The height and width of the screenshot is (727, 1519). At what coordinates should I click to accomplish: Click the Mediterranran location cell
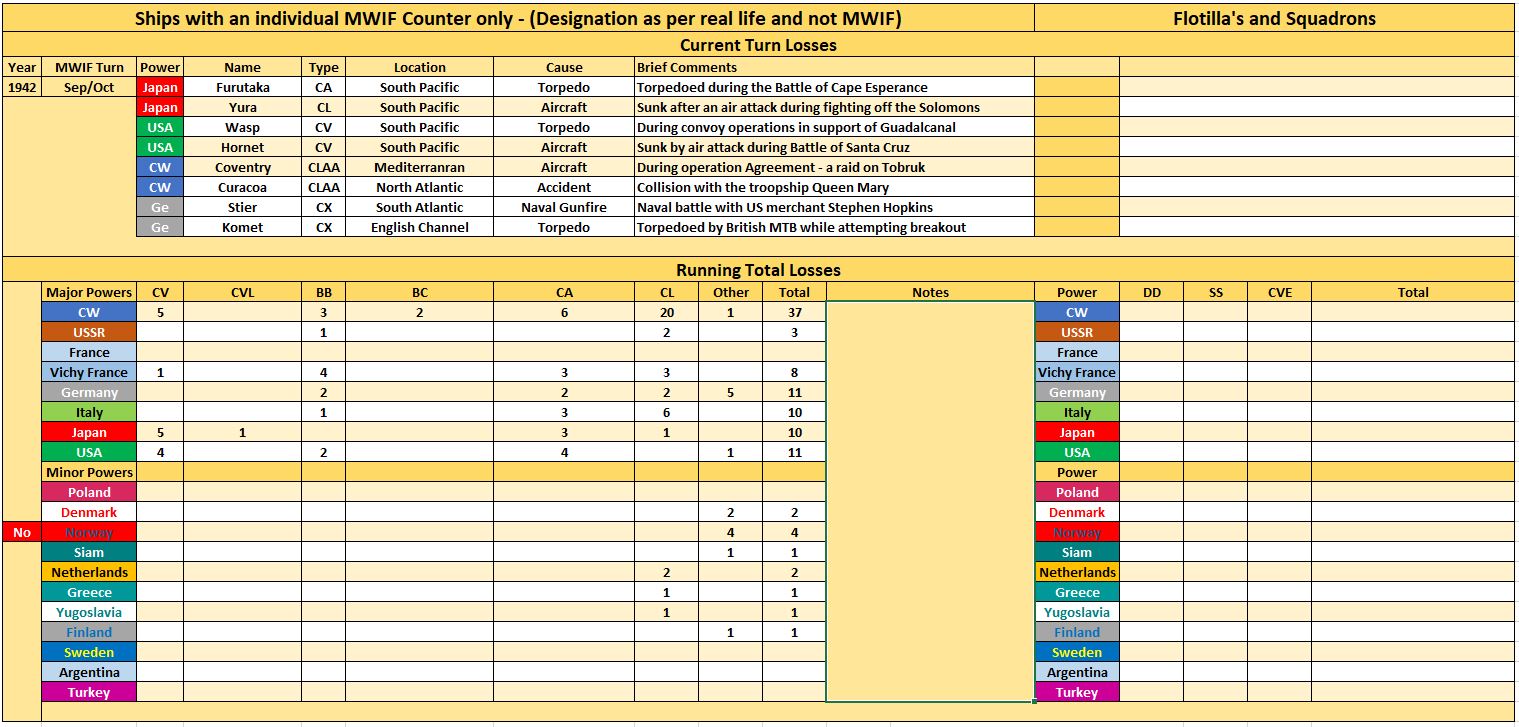[419, 167]
